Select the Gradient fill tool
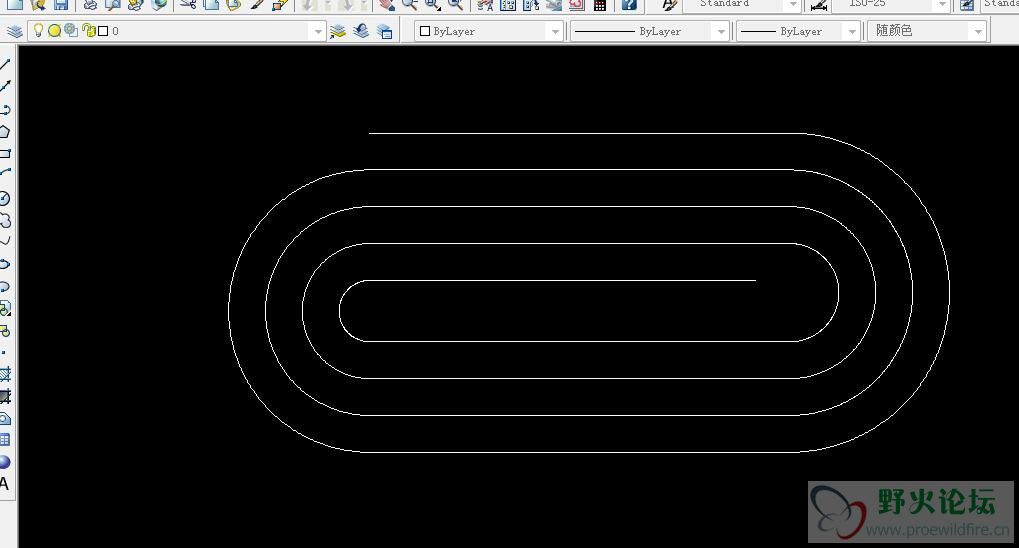 pos(5,396)
